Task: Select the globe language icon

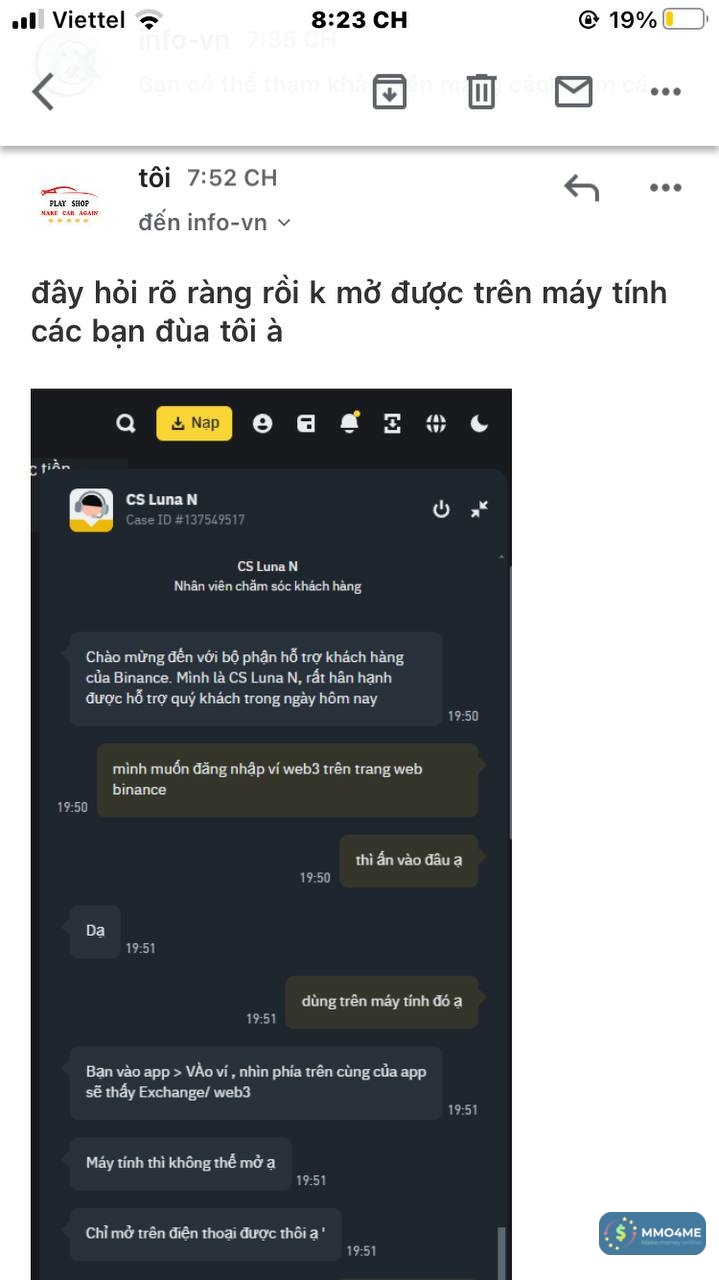Action: coord(436,424)
